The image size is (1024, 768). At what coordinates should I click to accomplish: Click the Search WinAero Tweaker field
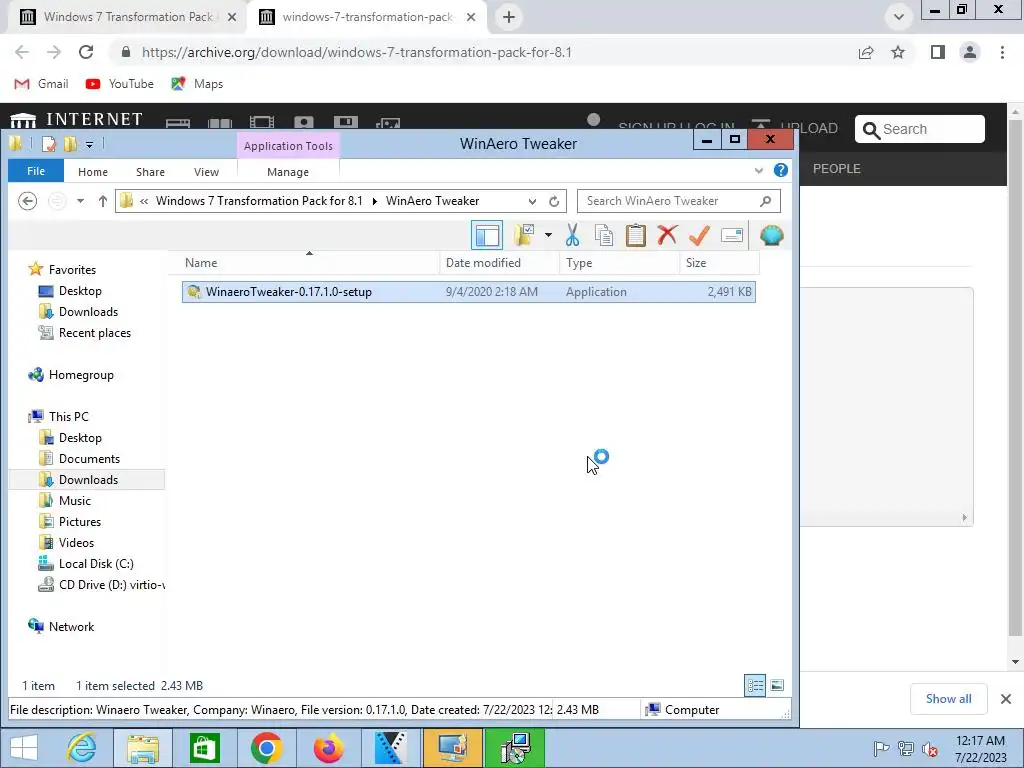[678, 201]
